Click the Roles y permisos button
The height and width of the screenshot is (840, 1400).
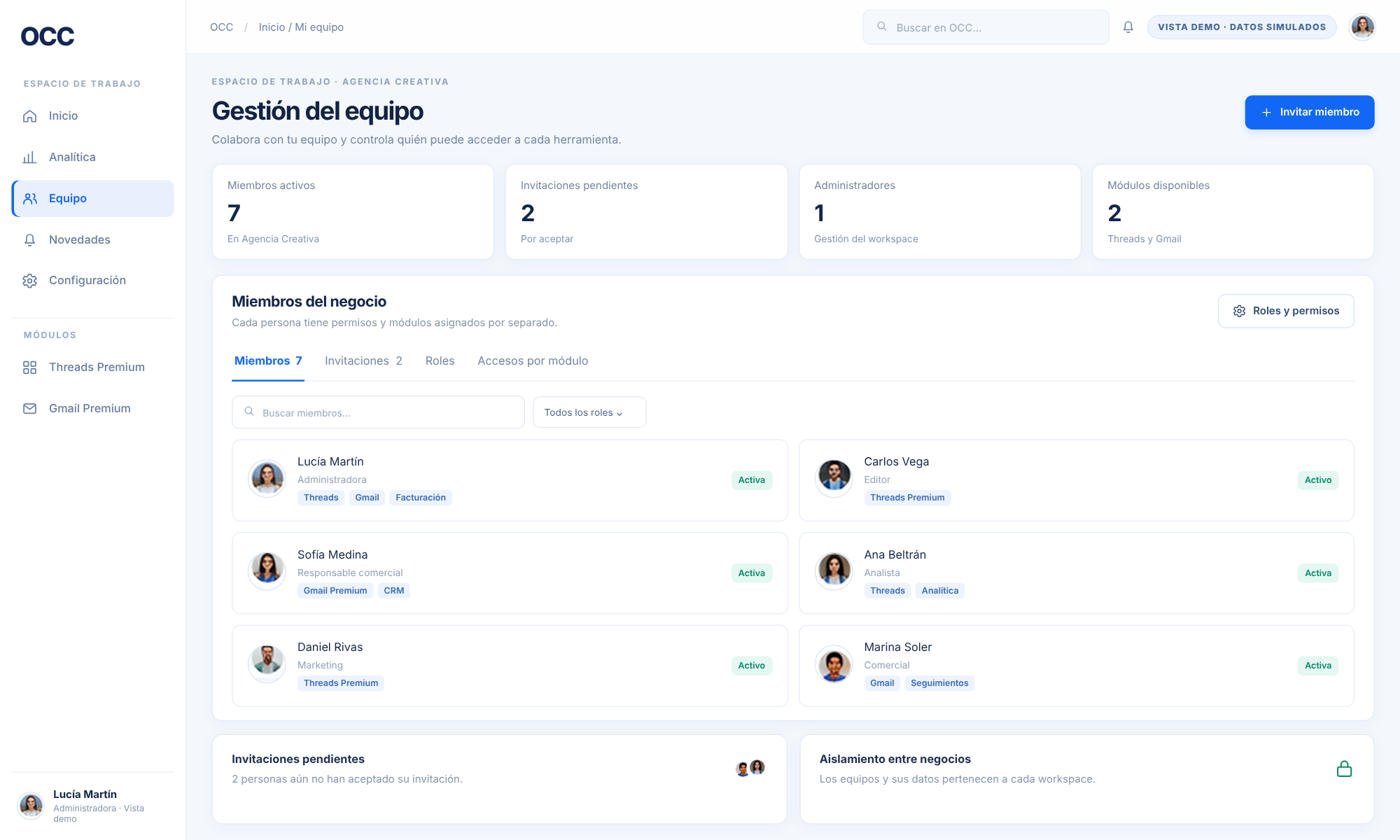pos(1286,311)
